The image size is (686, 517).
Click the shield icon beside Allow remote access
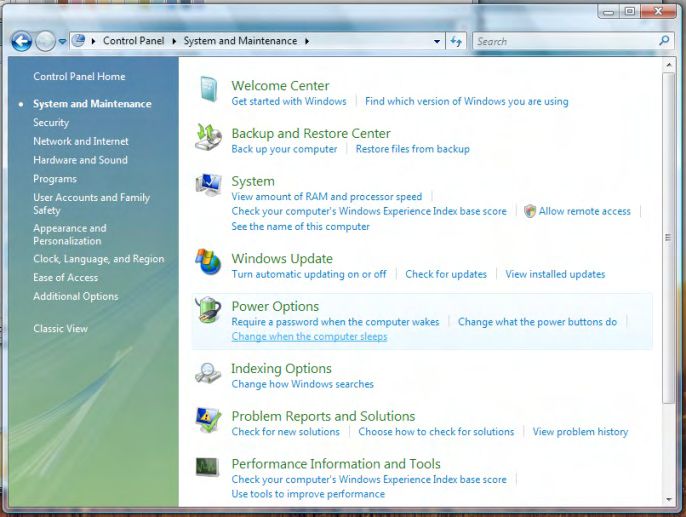(530, 211)
